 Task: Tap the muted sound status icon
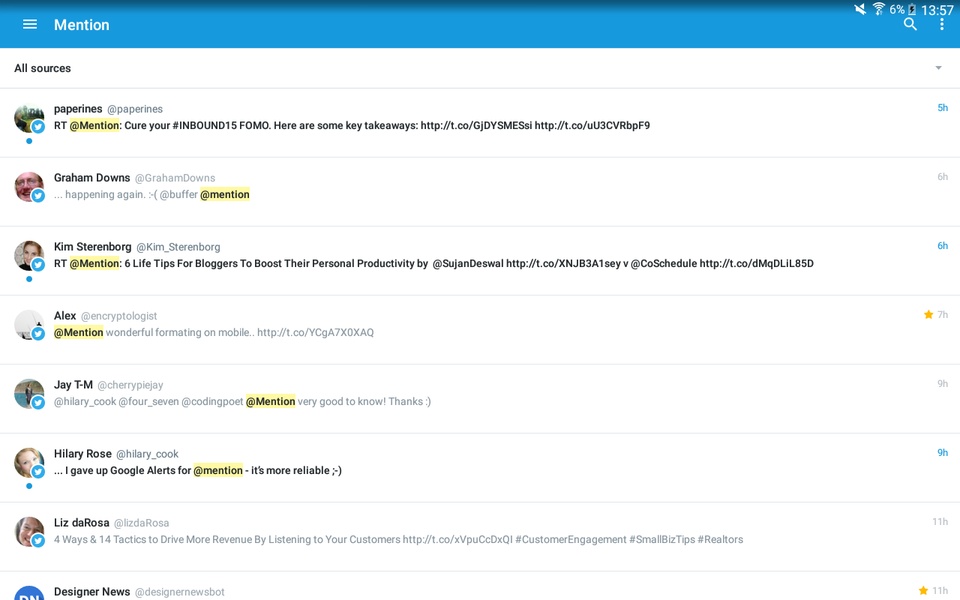[860, 9]
